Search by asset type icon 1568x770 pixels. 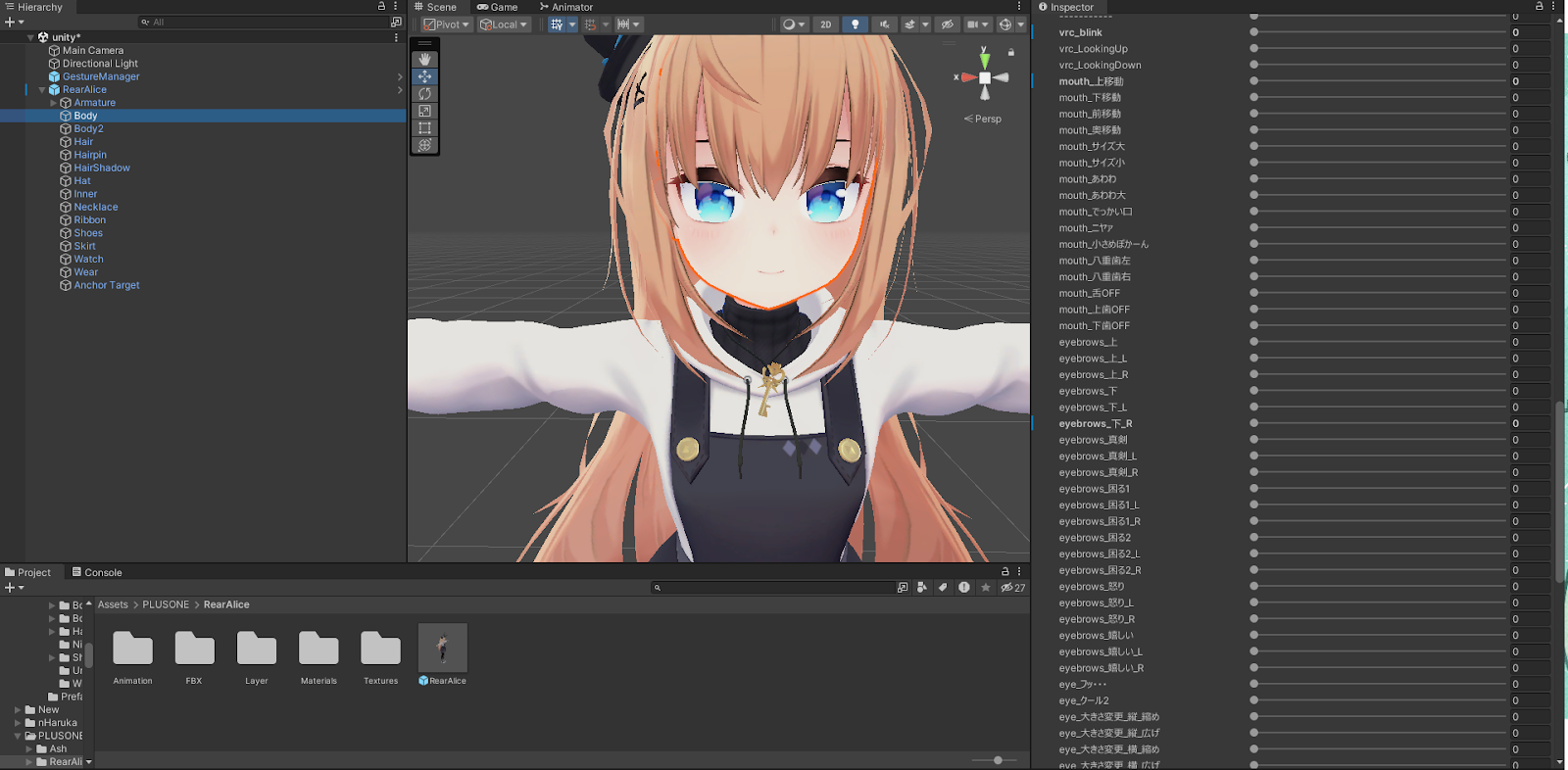921,588
